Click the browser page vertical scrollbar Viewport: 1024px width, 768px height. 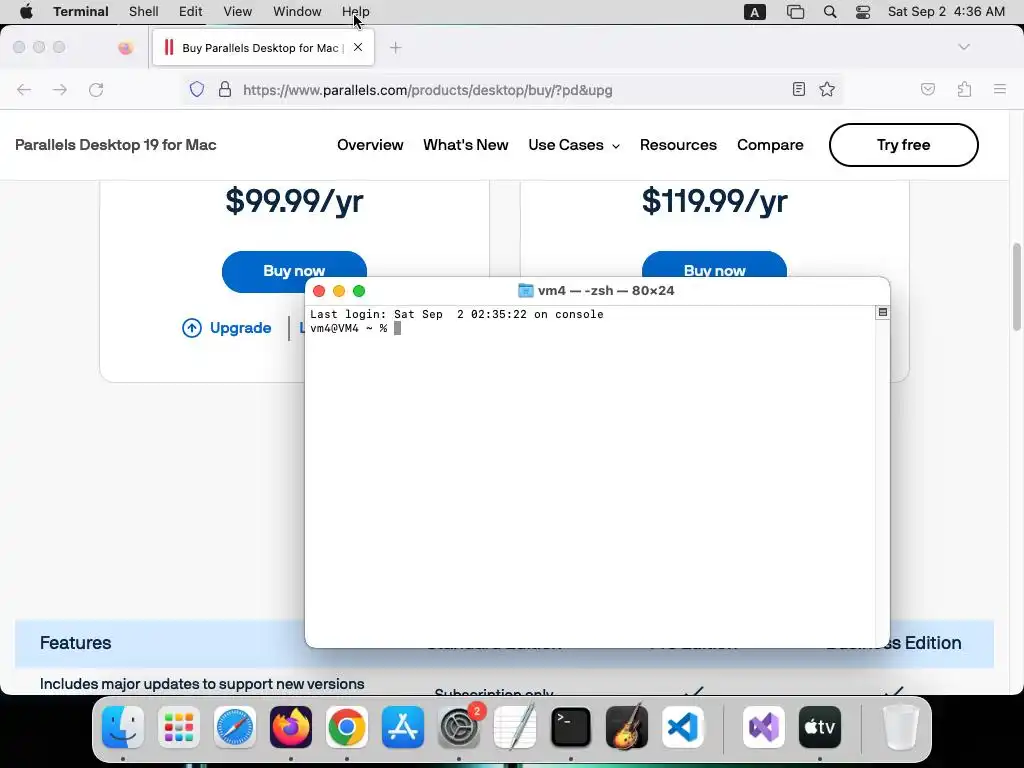click(x=1017, y=287)
